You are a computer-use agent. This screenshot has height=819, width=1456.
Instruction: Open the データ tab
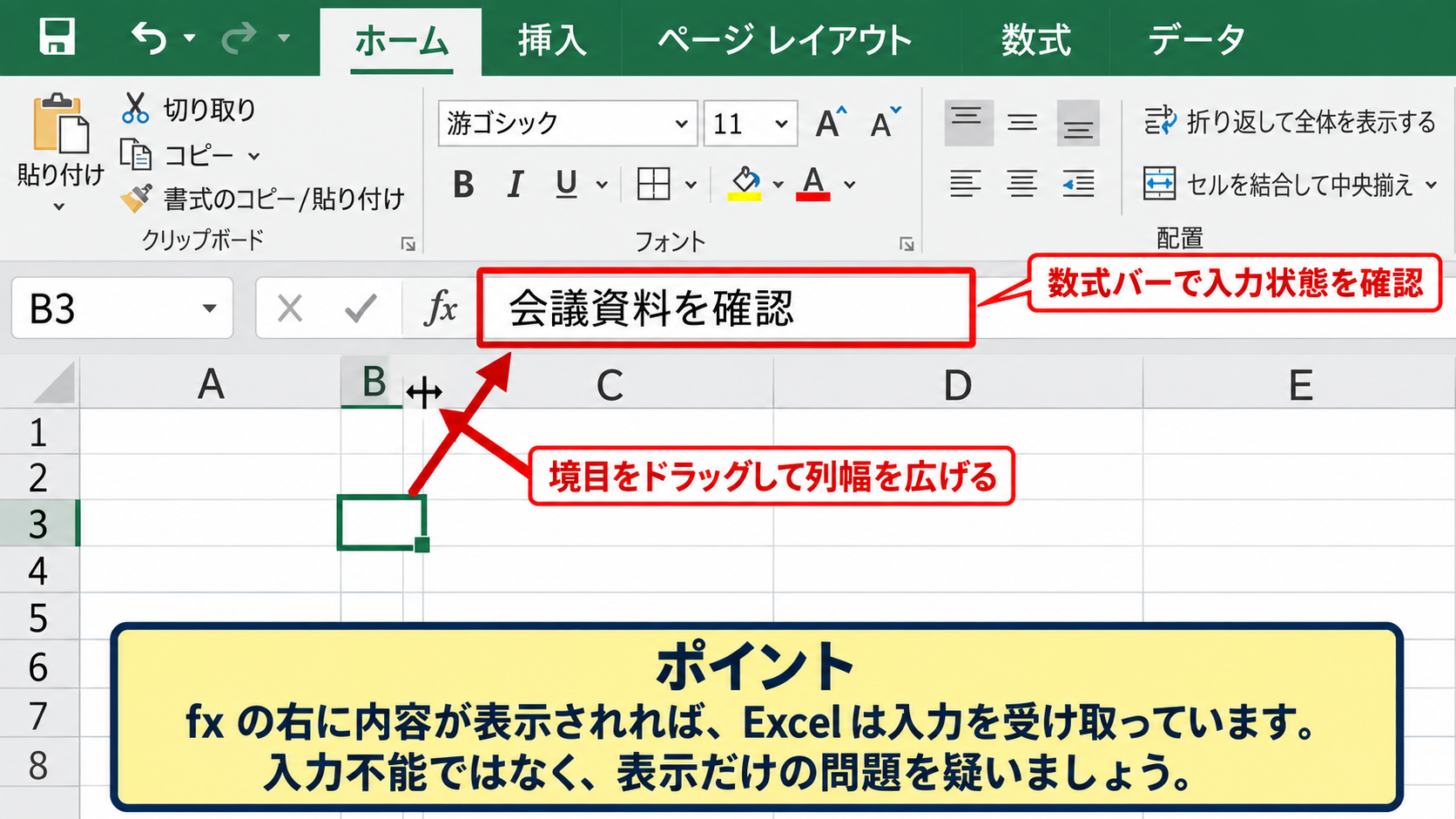coord(1196,41)
